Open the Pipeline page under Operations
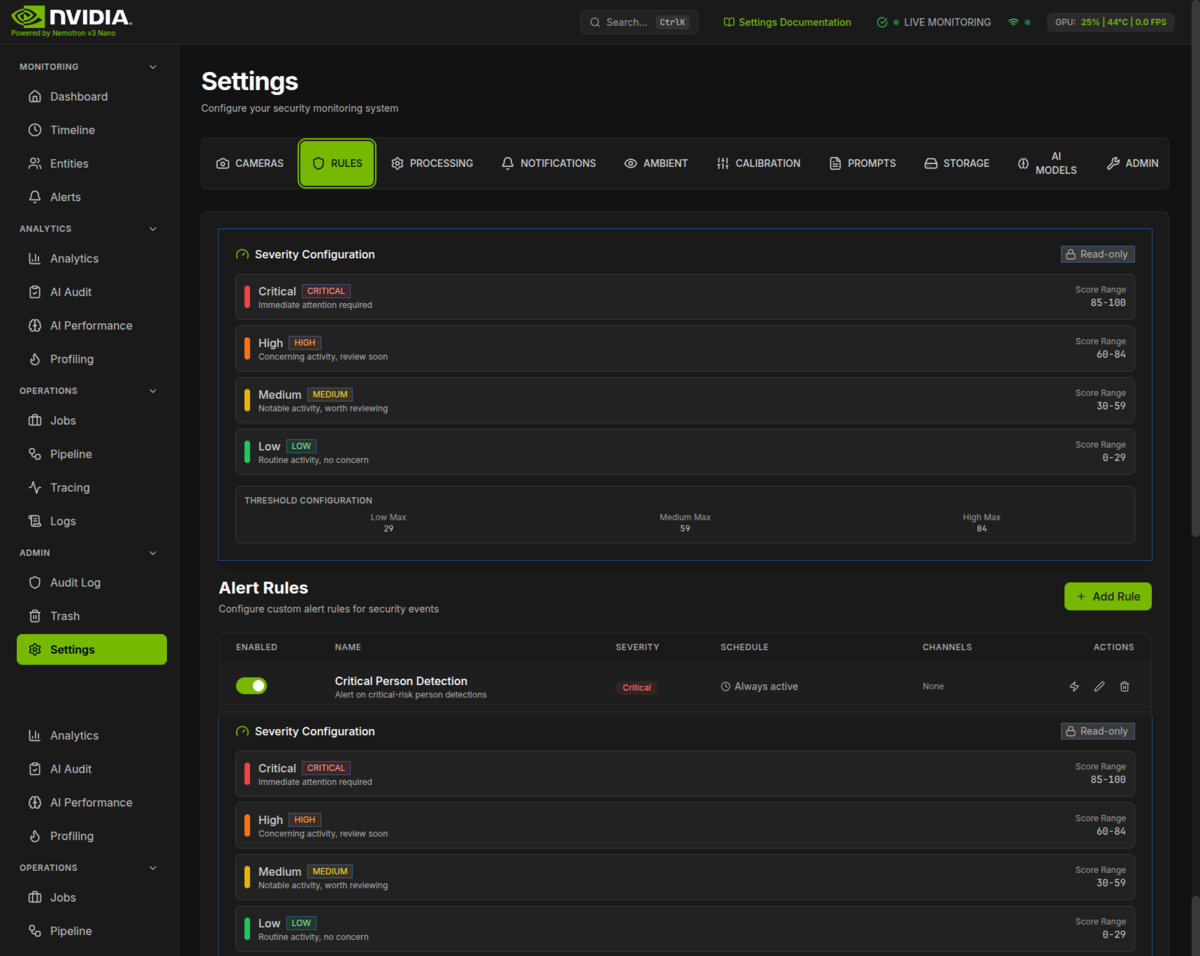The image size is (1200, 956). (x=71, y=454)
